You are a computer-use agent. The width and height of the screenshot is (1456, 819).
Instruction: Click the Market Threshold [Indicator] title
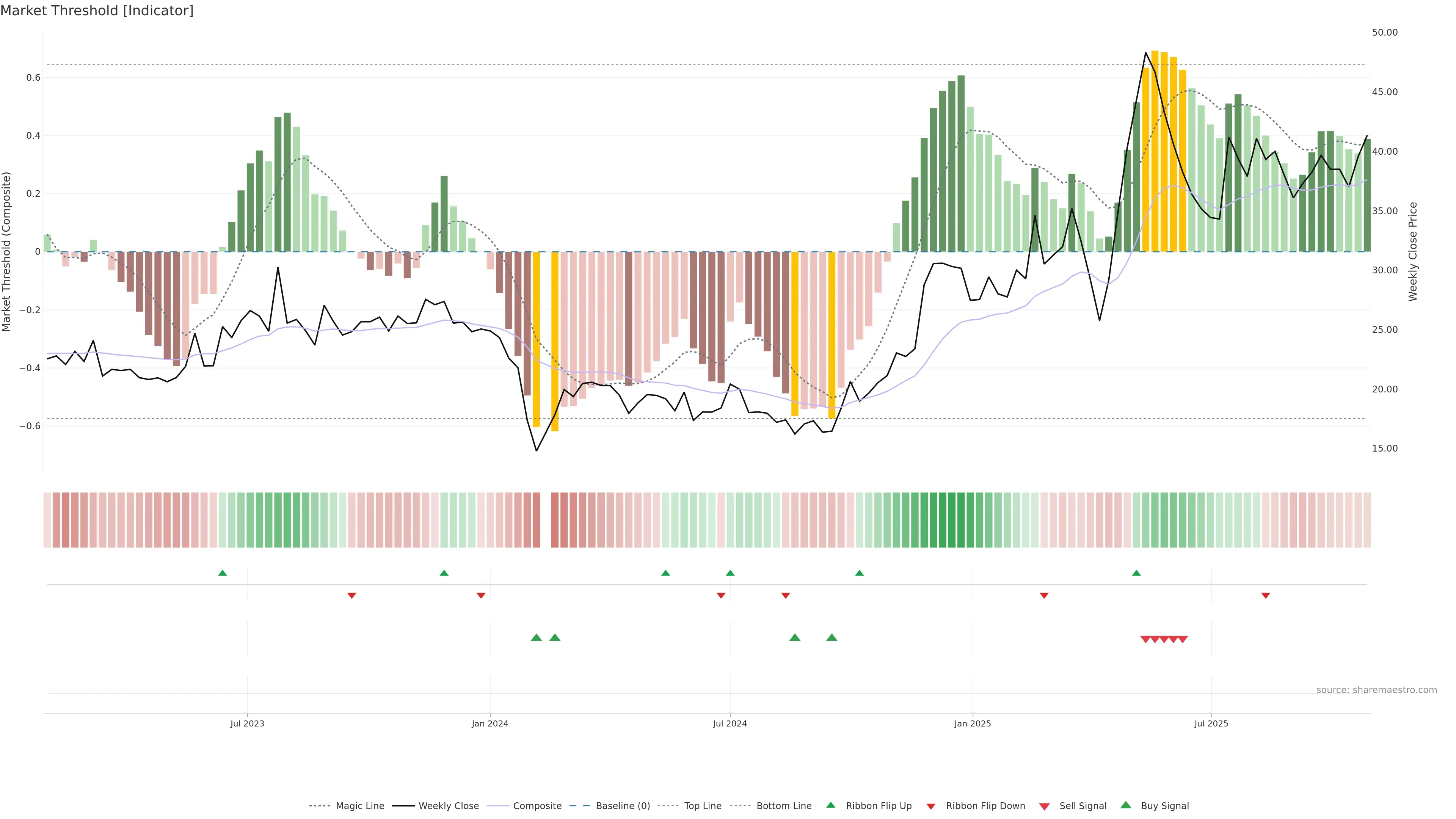click(97, 11)
